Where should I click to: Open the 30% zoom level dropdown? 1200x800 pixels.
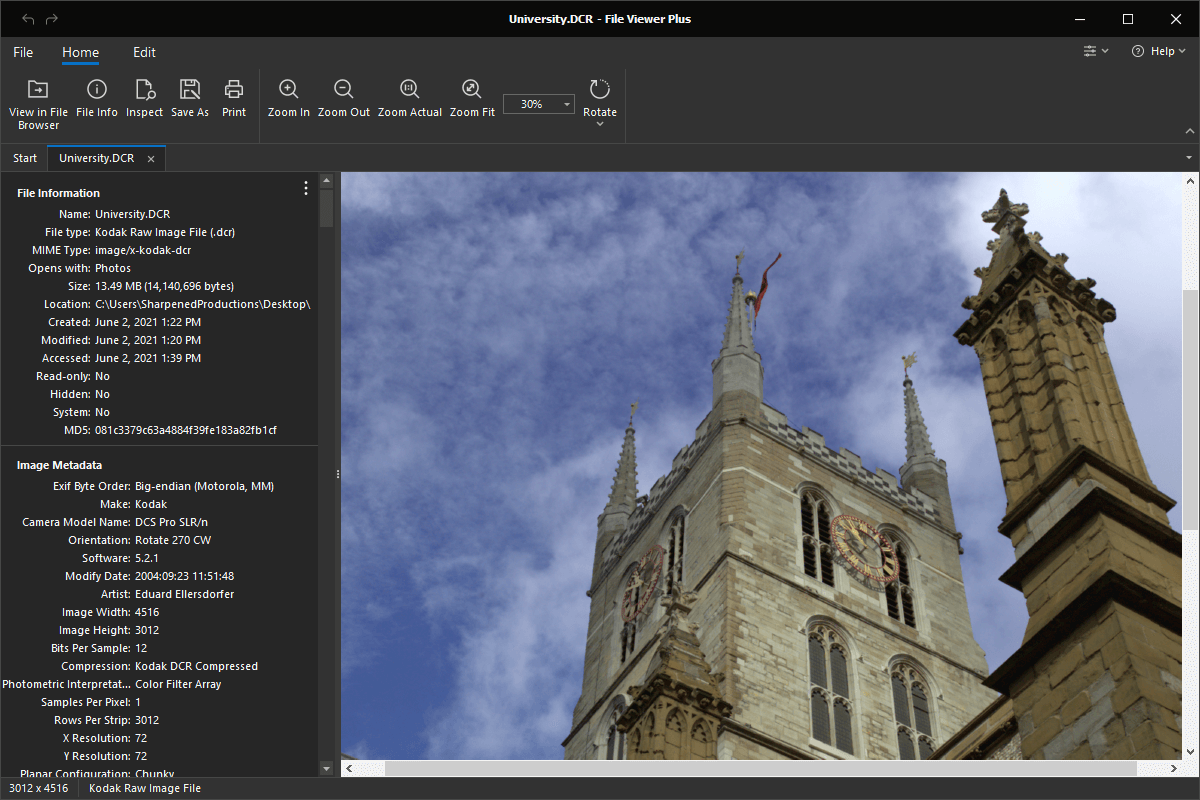coord(539,104)
